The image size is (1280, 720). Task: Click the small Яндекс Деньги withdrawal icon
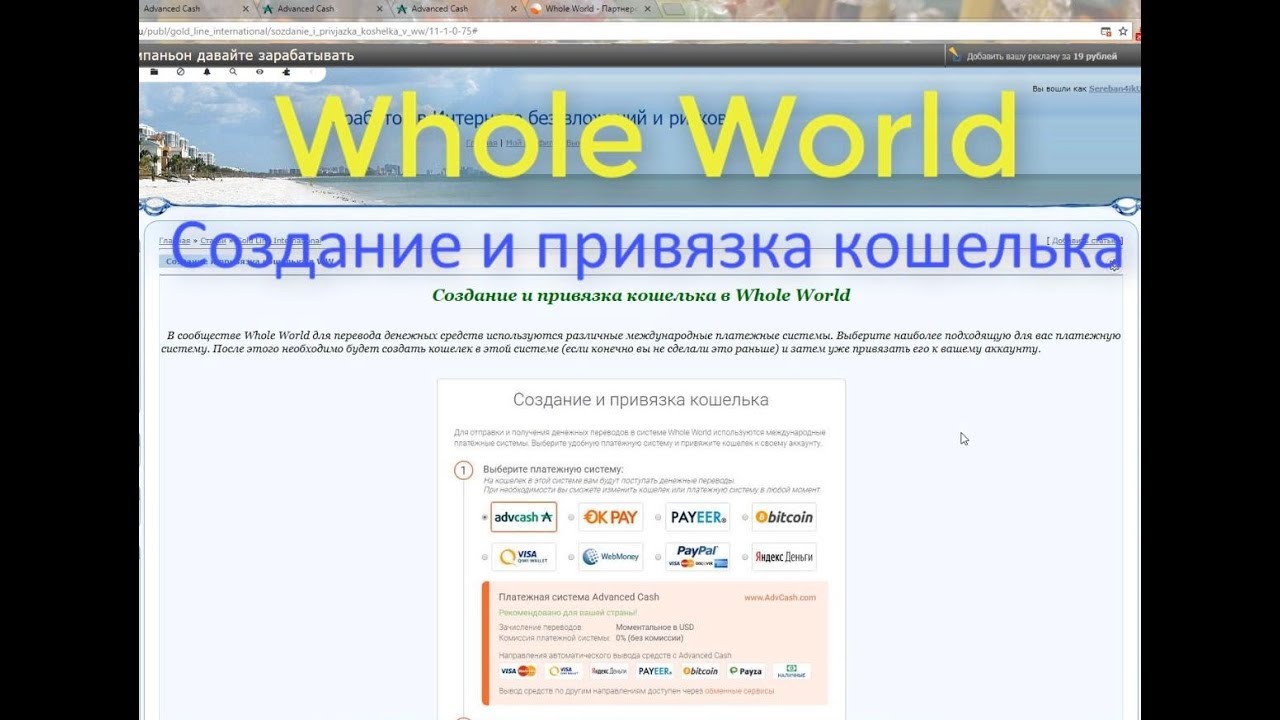click(x=608, y=671)
